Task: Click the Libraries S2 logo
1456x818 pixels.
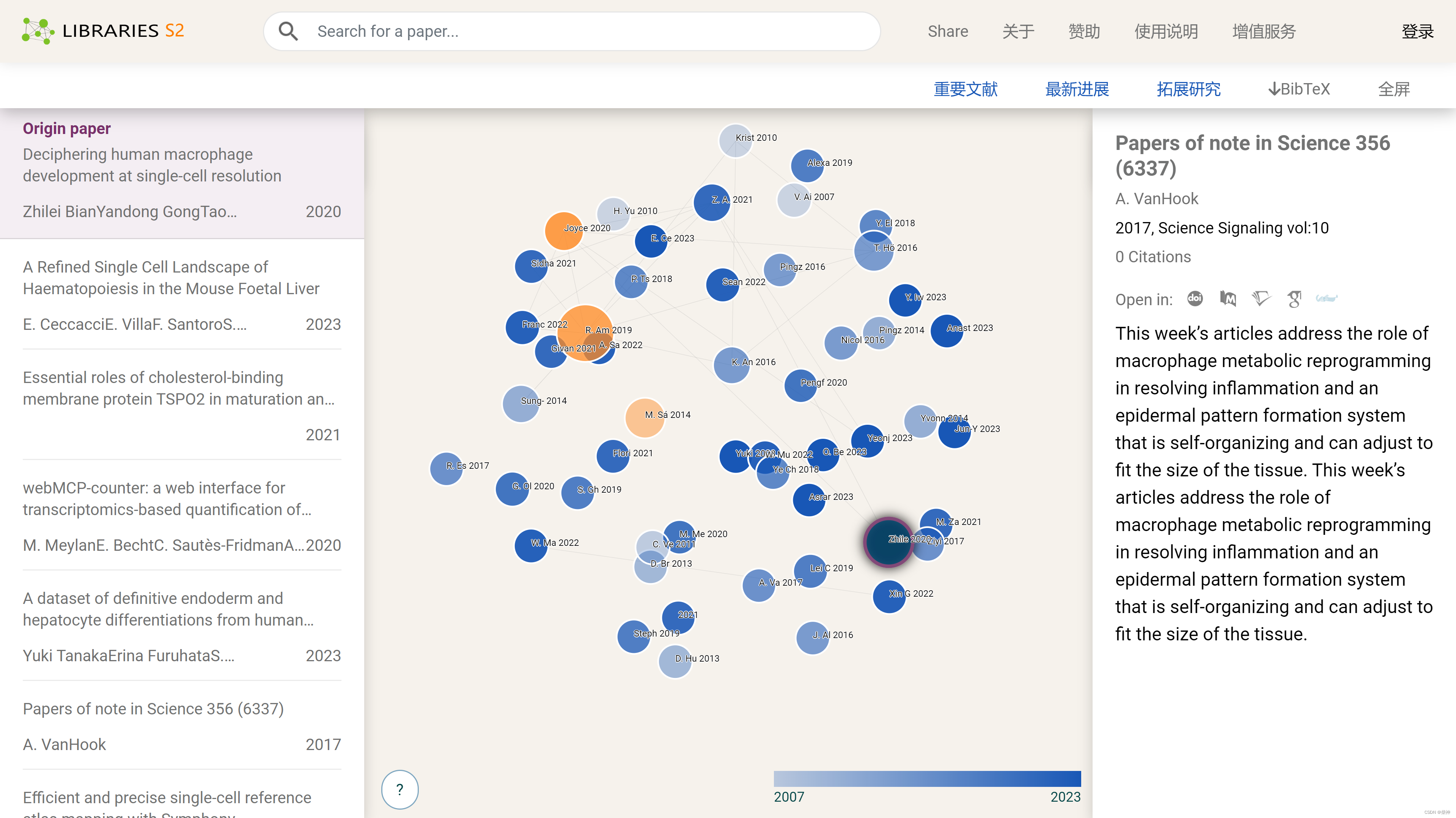Action: [x=102, y=30]
